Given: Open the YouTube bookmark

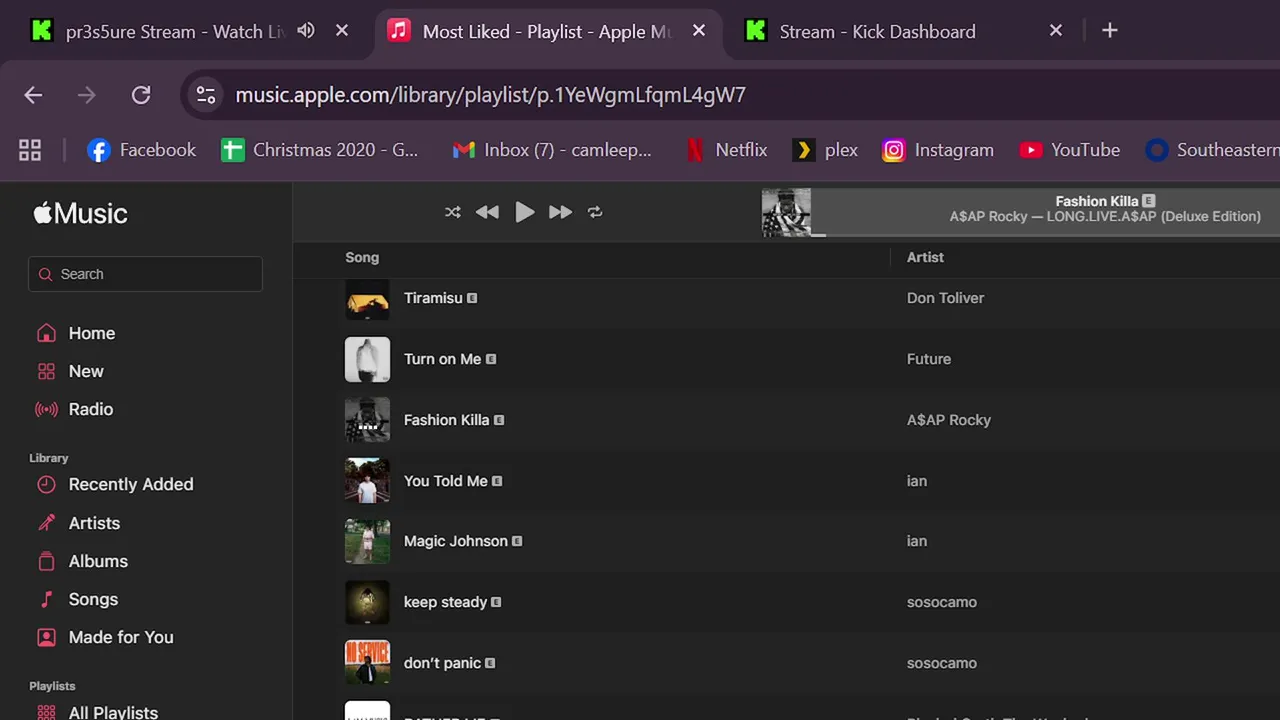Looking at the screenshot, I should [x=1069, y=150].
